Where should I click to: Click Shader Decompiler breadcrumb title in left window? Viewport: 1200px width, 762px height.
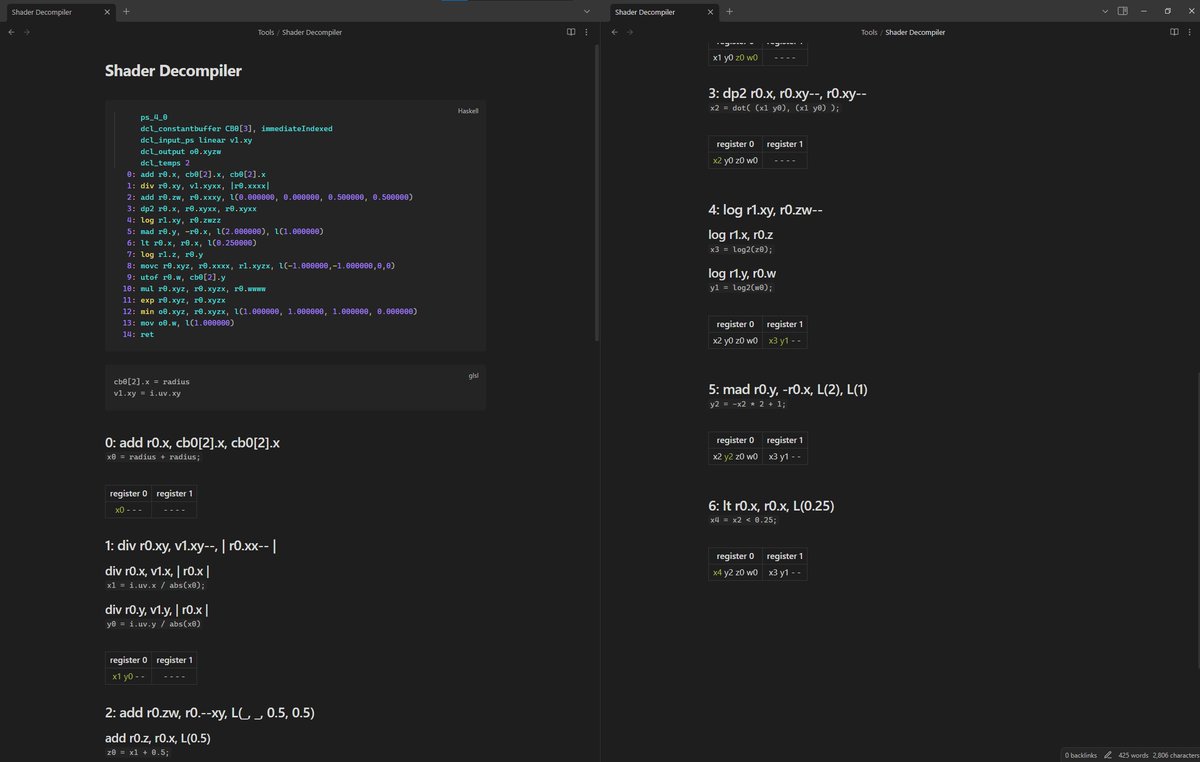(312, 32)
